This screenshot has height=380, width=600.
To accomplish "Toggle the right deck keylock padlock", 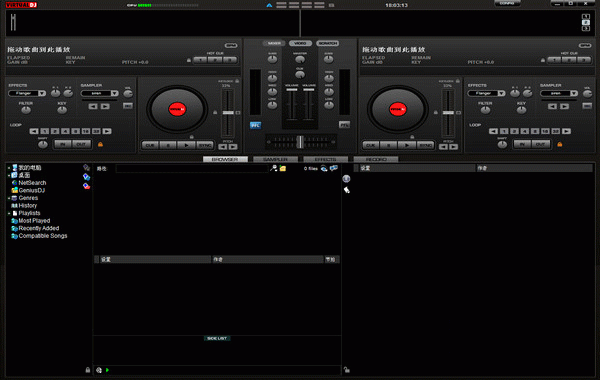I will click(x=458, y=81).
